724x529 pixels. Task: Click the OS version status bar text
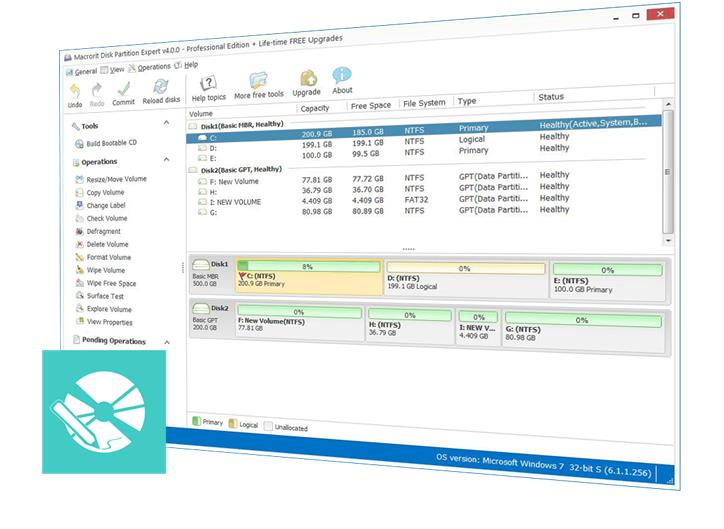[543, 465]
